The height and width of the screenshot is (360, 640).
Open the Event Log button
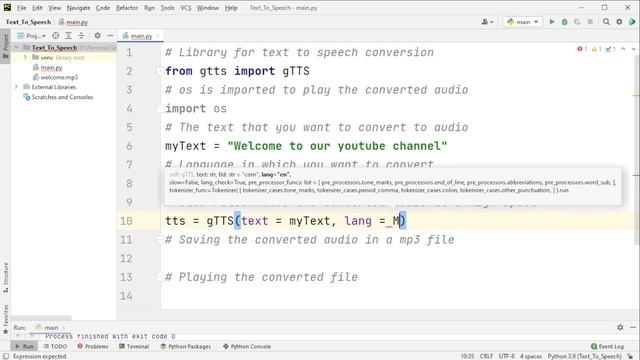coord(607,346)
